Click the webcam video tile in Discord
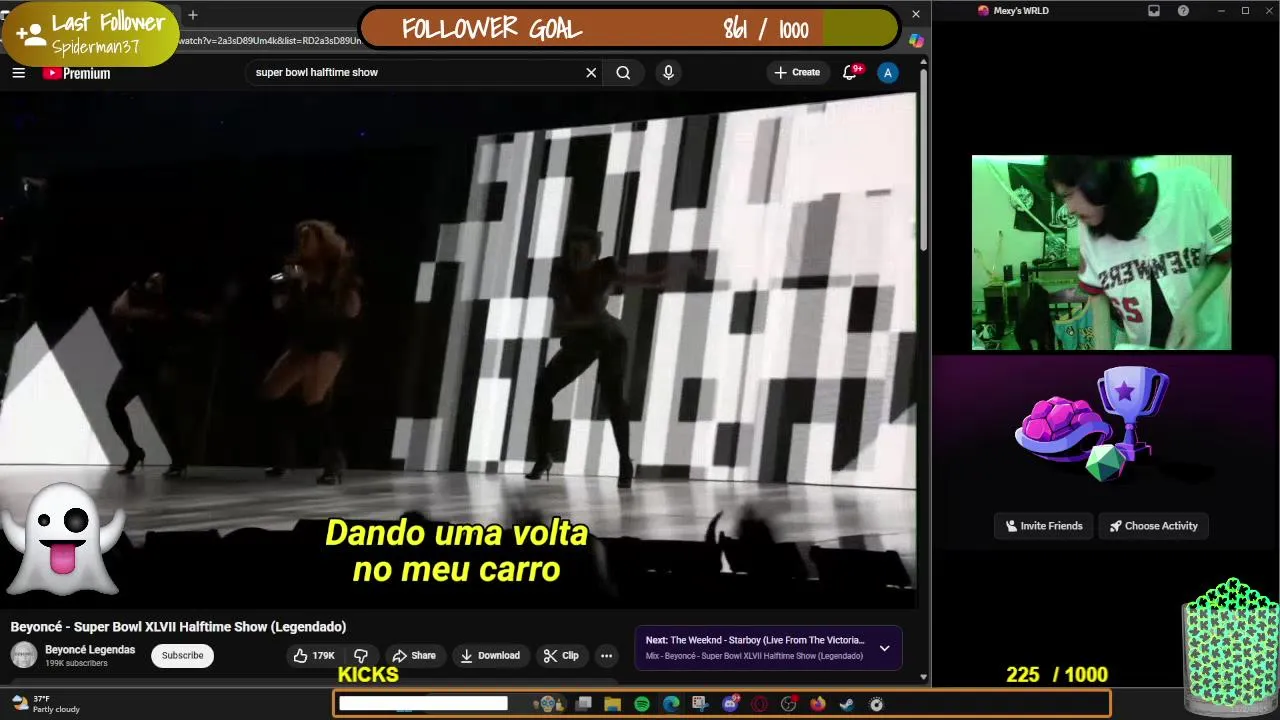The height and width of the screenshot is (720, 1280). 1101,252
